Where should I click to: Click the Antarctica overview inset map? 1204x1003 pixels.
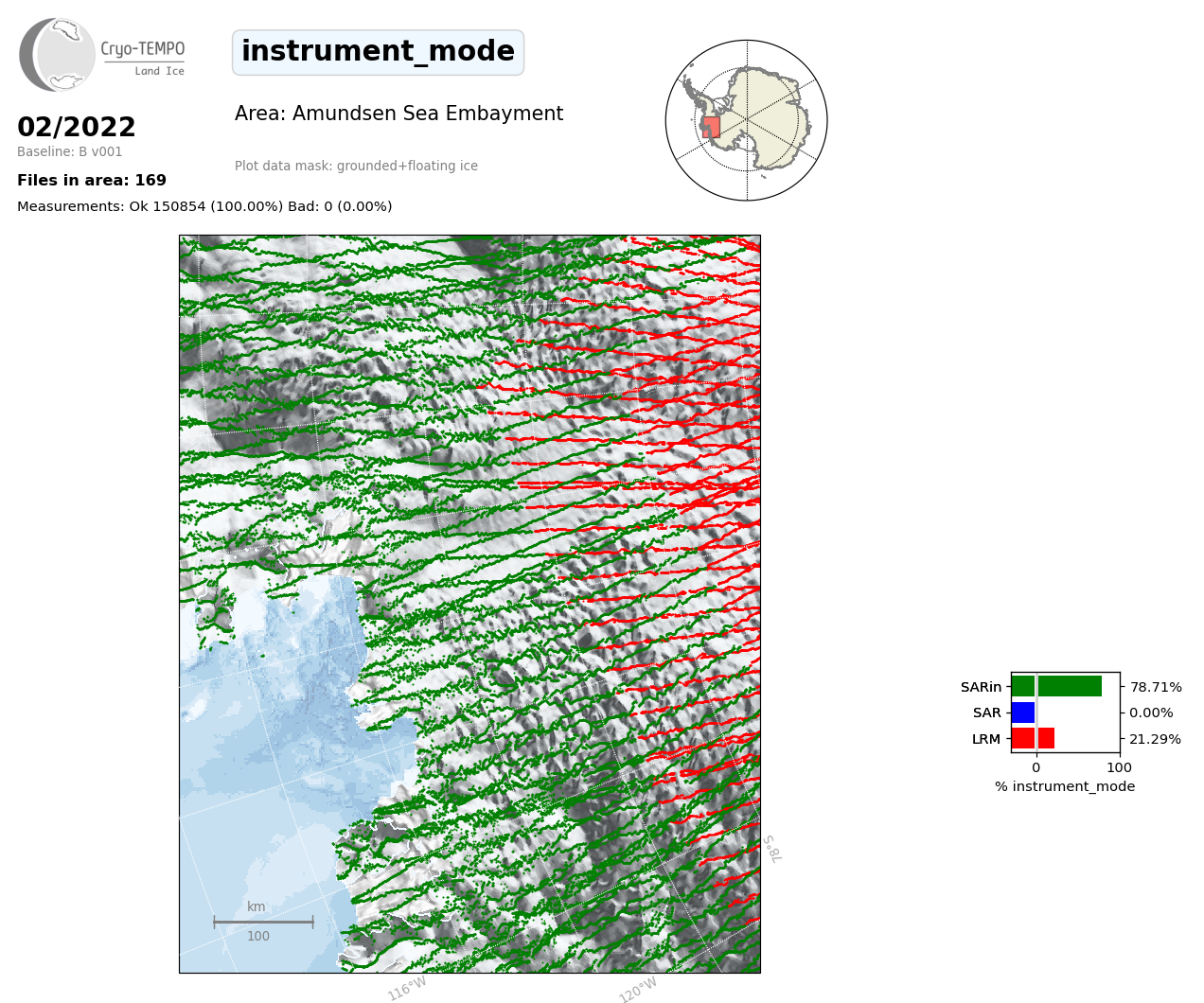(x=747, y=120)
